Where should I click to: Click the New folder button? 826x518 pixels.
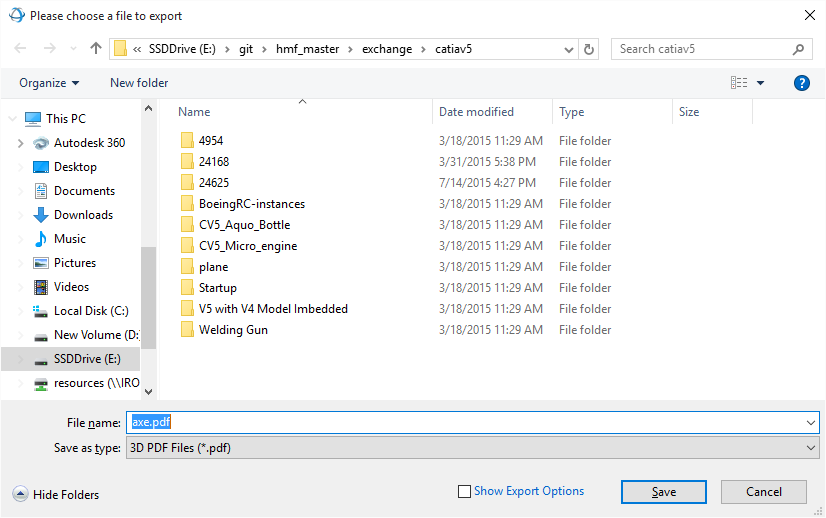click(x=139, y=83)
